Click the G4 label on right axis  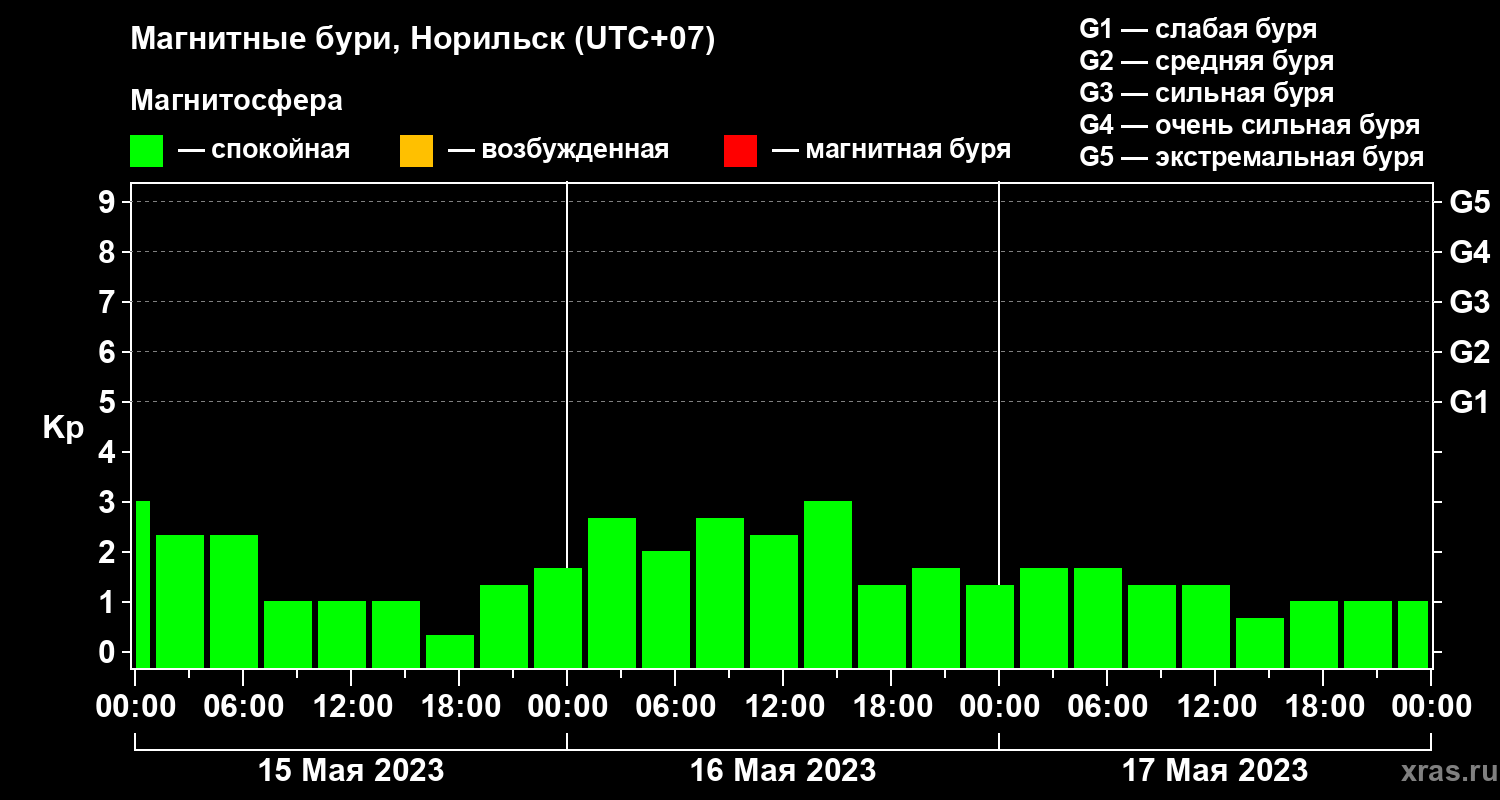(x=1469, y=252)
